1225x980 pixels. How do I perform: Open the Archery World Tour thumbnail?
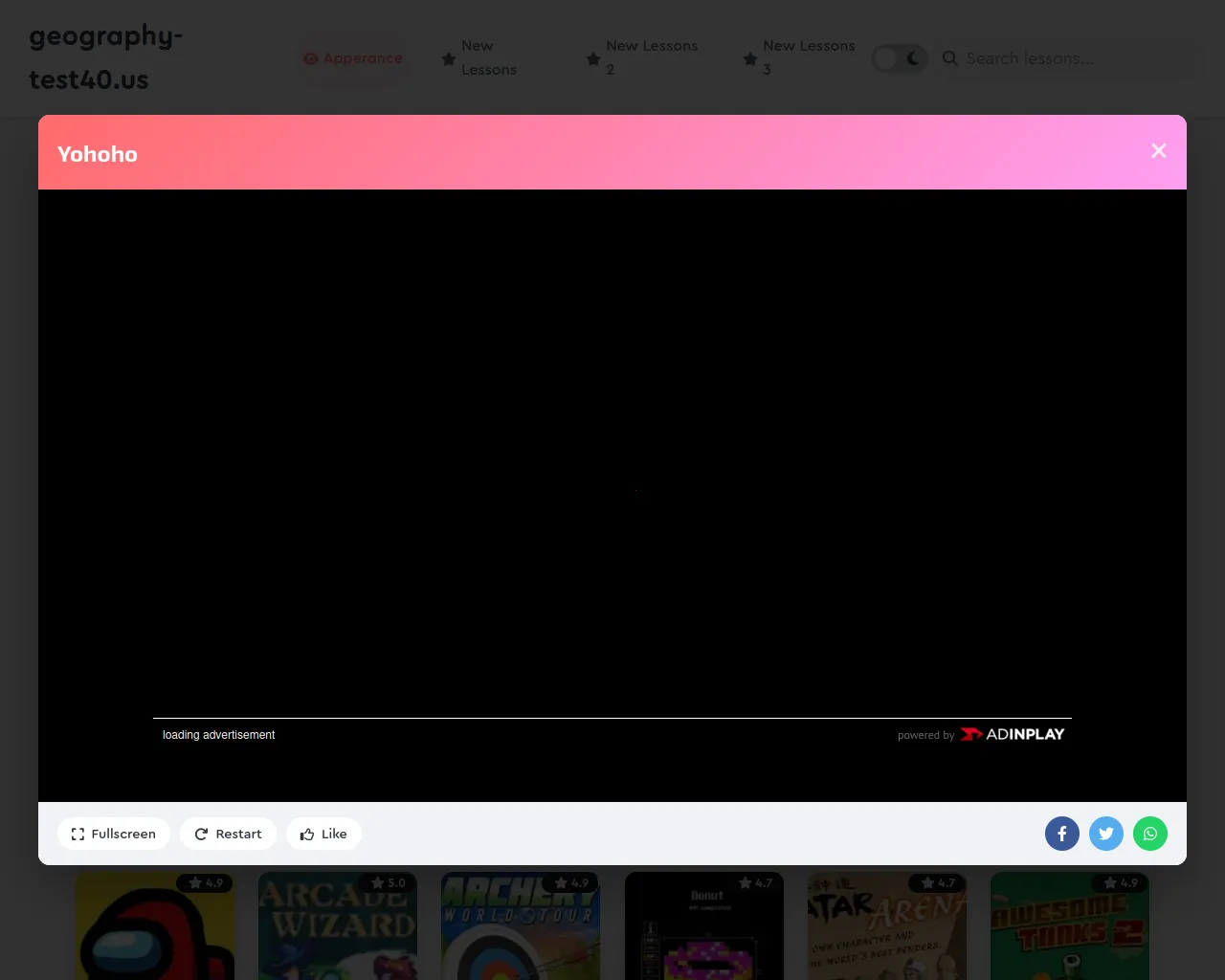click(x=521, y=925)
